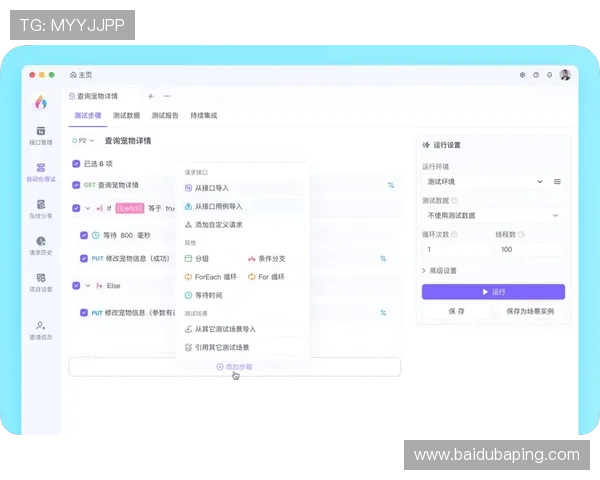Open the 在线分享 sidebar section
The image size is (600, 480).
pos(41,209)
